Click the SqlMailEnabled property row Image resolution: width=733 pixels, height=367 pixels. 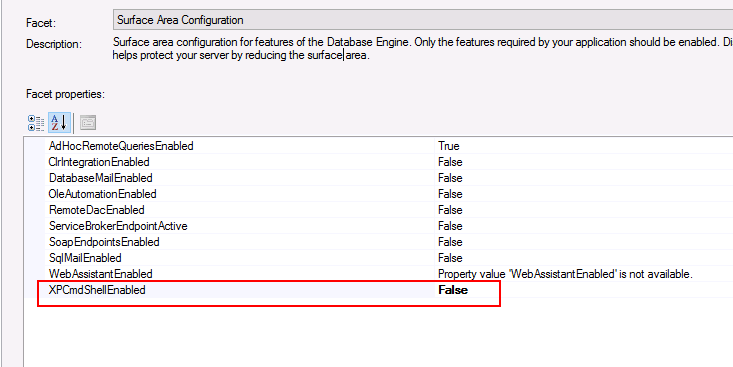point(379,258)
